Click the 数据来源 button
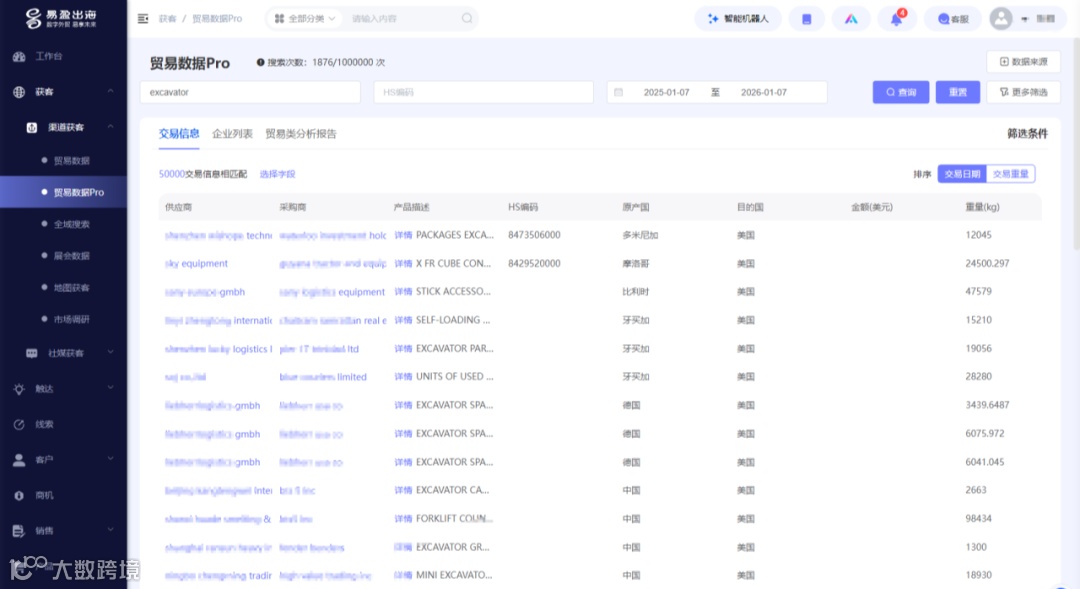 [x=1024, y=62]
